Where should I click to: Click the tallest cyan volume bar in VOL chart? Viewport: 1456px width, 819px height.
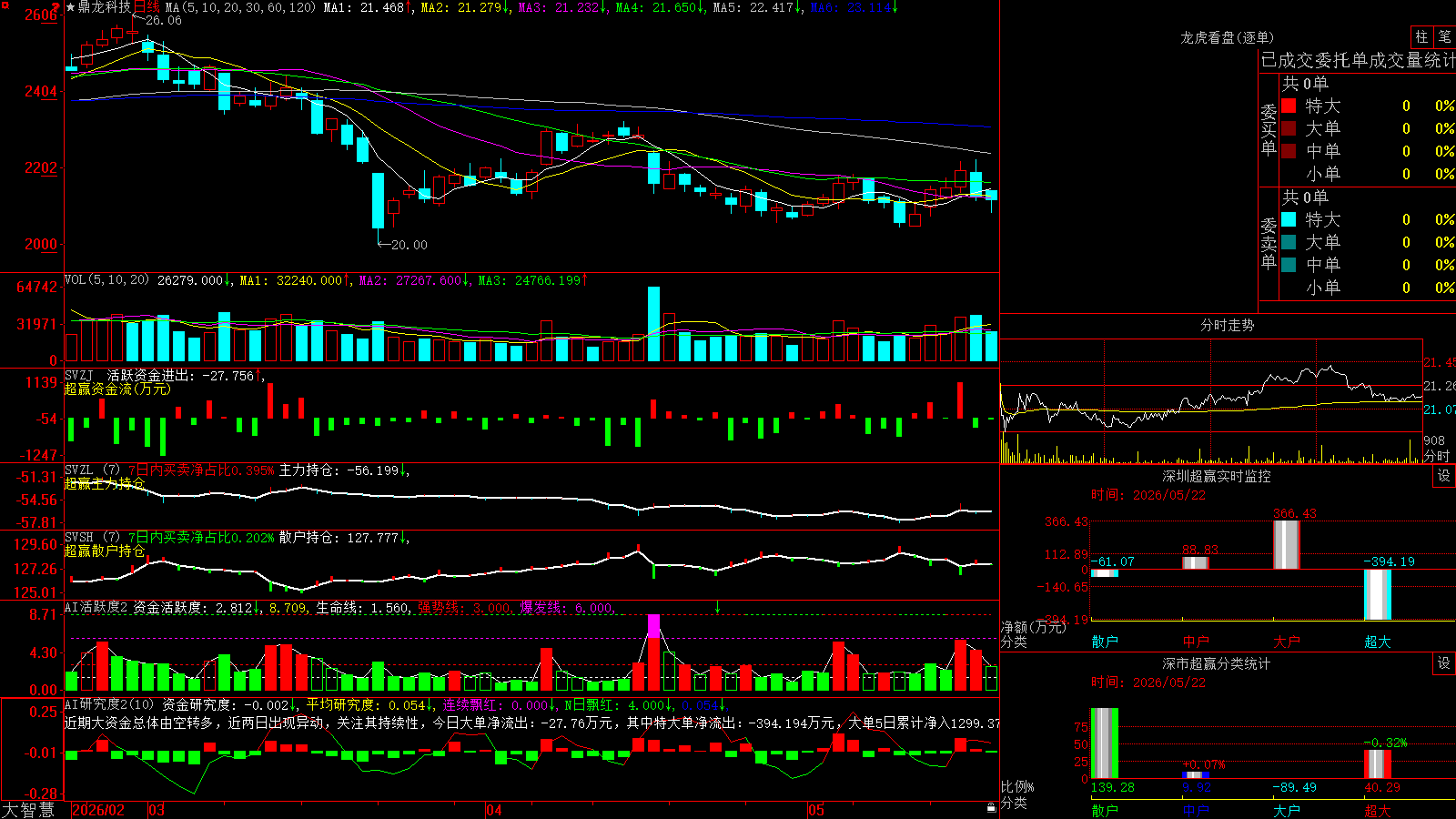click(653, 325)
